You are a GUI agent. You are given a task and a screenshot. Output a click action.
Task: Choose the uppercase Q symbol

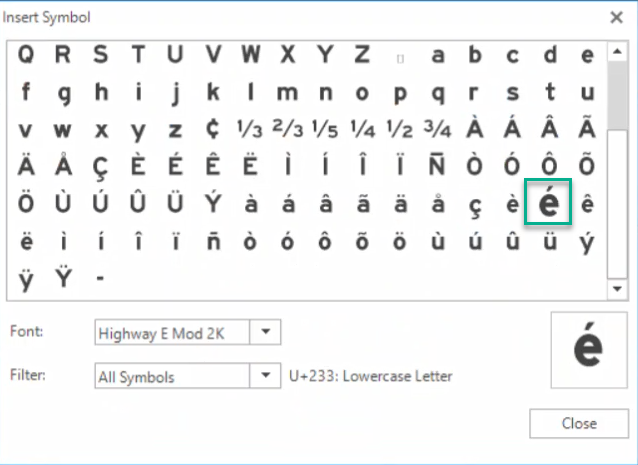pyautogui.click(x=25, y=55)
